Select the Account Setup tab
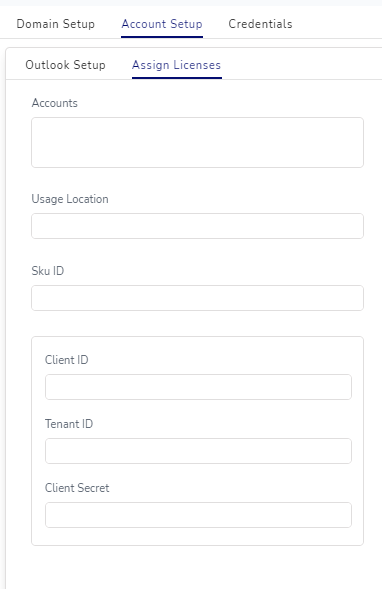This screenshot has height=589, width=382. click(162, 24)
